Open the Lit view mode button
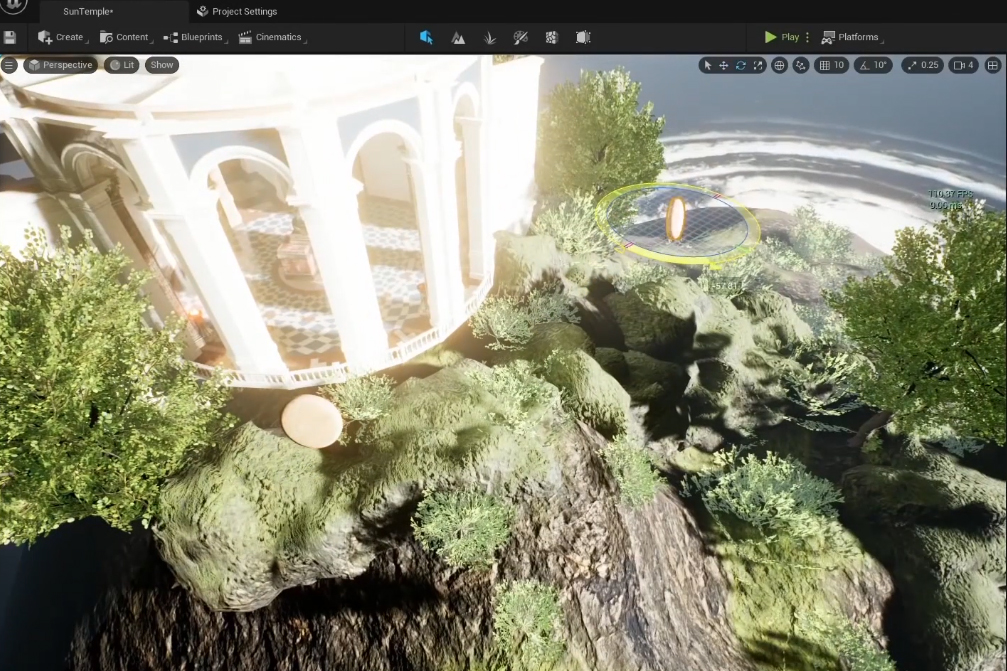Viewport: 1007px width, 671px height. tap(122, 65)
